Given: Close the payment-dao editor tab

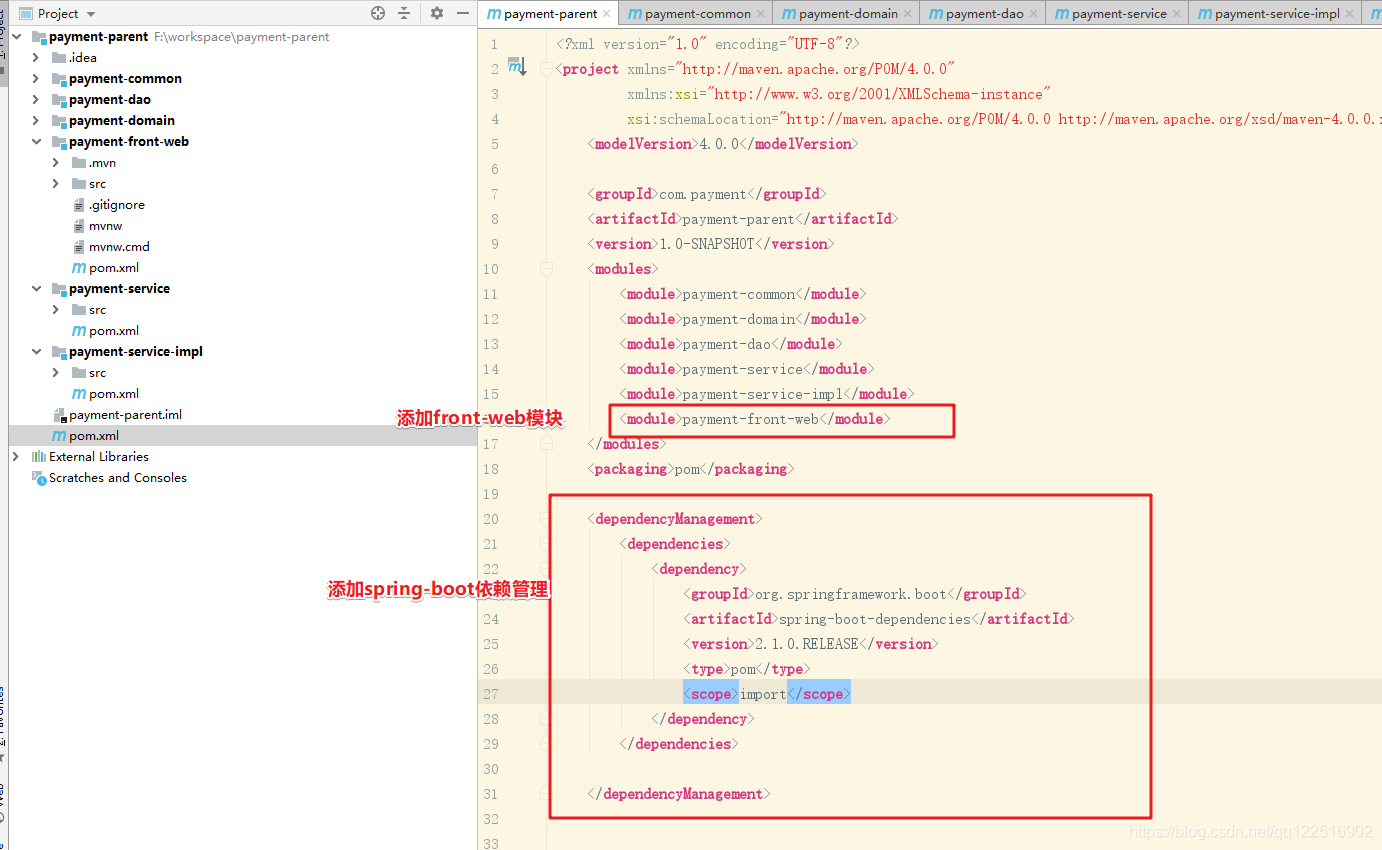Looking at the screenshot, I should click(1034, 14).
